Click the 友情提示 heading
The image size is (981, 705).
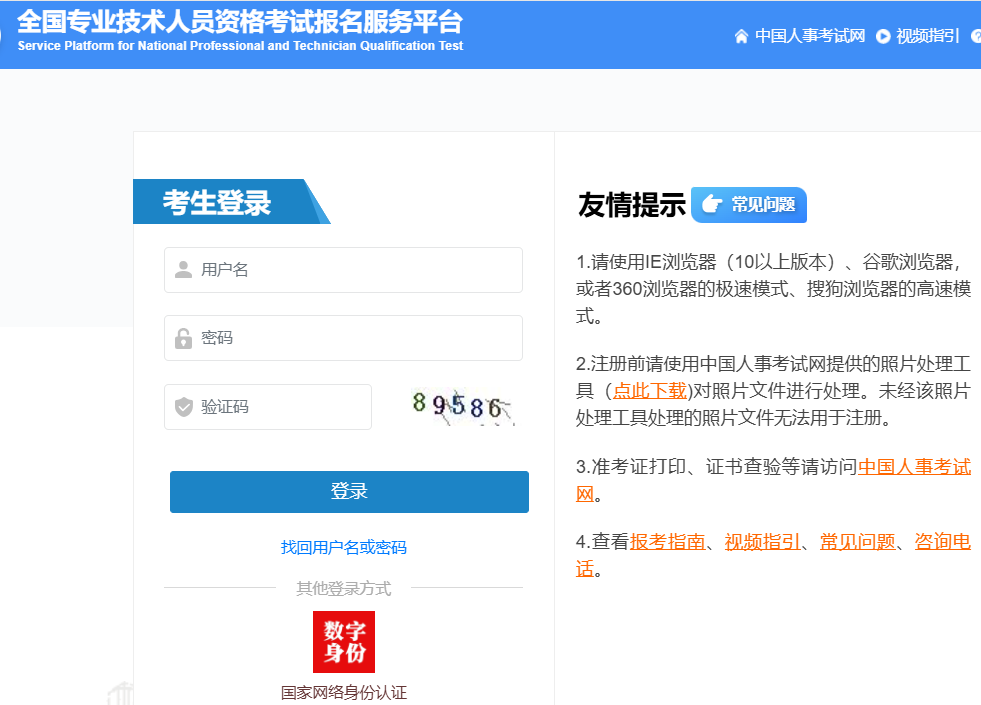[631, 205]
